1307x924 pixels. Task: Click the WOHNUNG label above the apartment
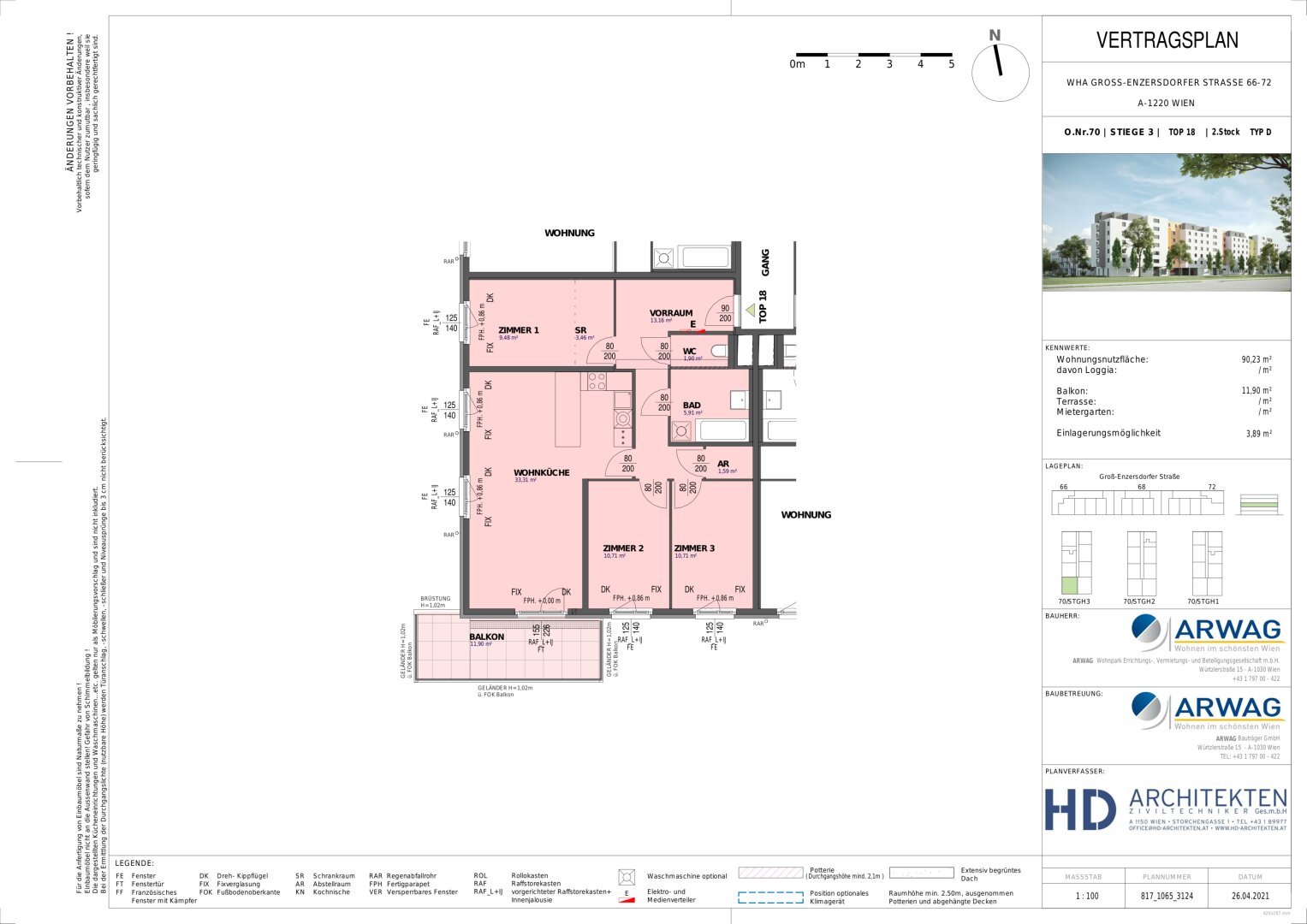point(569,233)
